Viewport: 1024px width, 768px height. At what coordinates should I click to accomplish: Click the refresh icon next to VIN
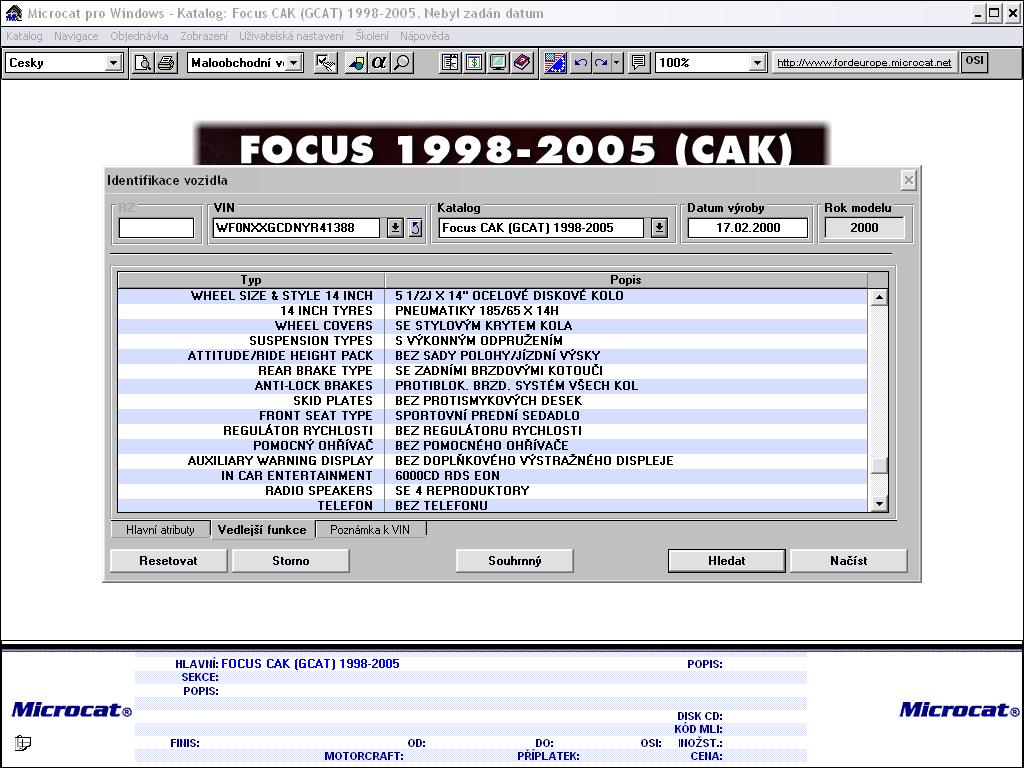point(415,228)
